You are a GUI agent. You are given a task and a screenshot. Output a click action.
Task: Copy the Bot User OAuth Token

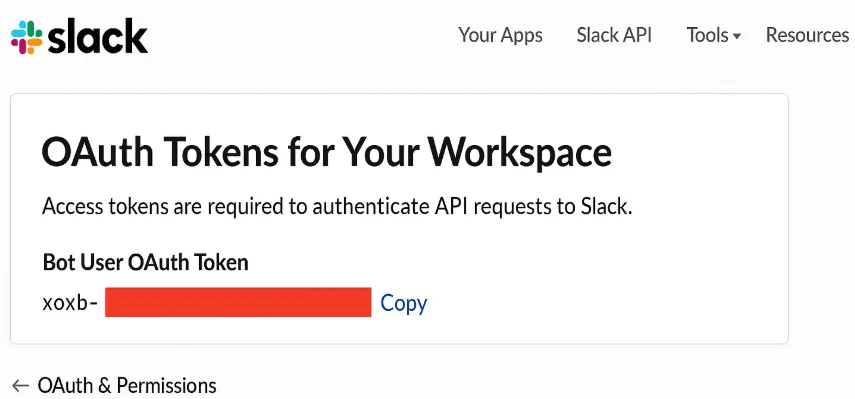tap(404, 303)
